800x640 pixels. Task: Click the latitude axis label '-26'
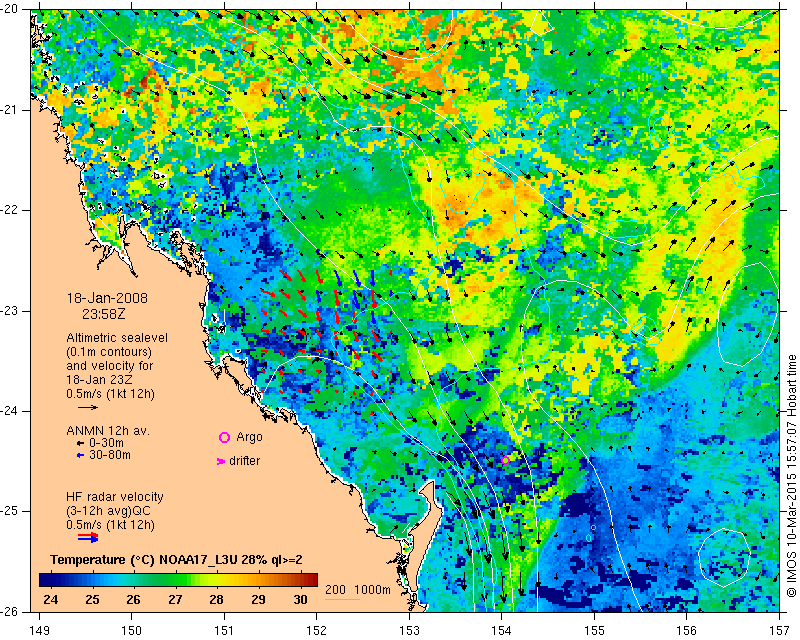(x=10, y=611)
